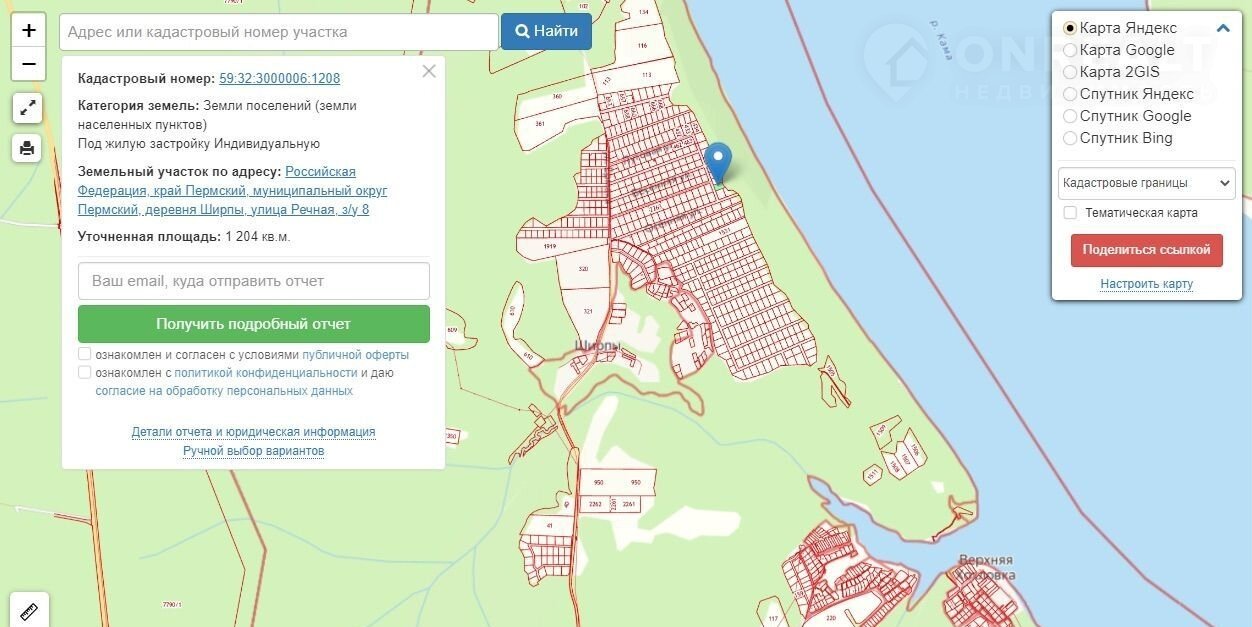Close the cadastral info panel
Viewport: 1252px width, 627px height.
429,71
